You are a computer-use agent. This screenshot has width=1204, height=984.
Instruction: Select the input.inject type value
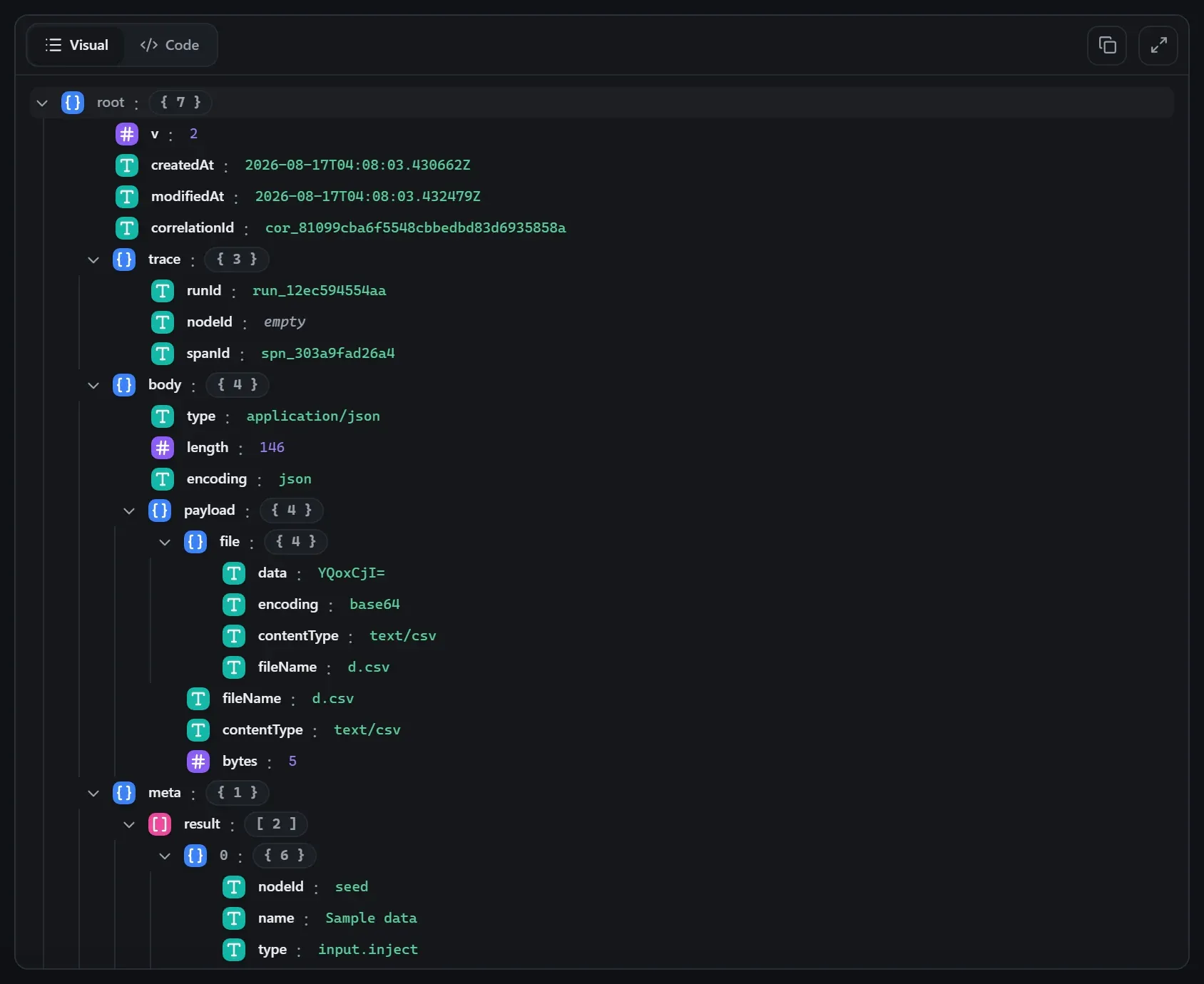click(x=368, y=950)
